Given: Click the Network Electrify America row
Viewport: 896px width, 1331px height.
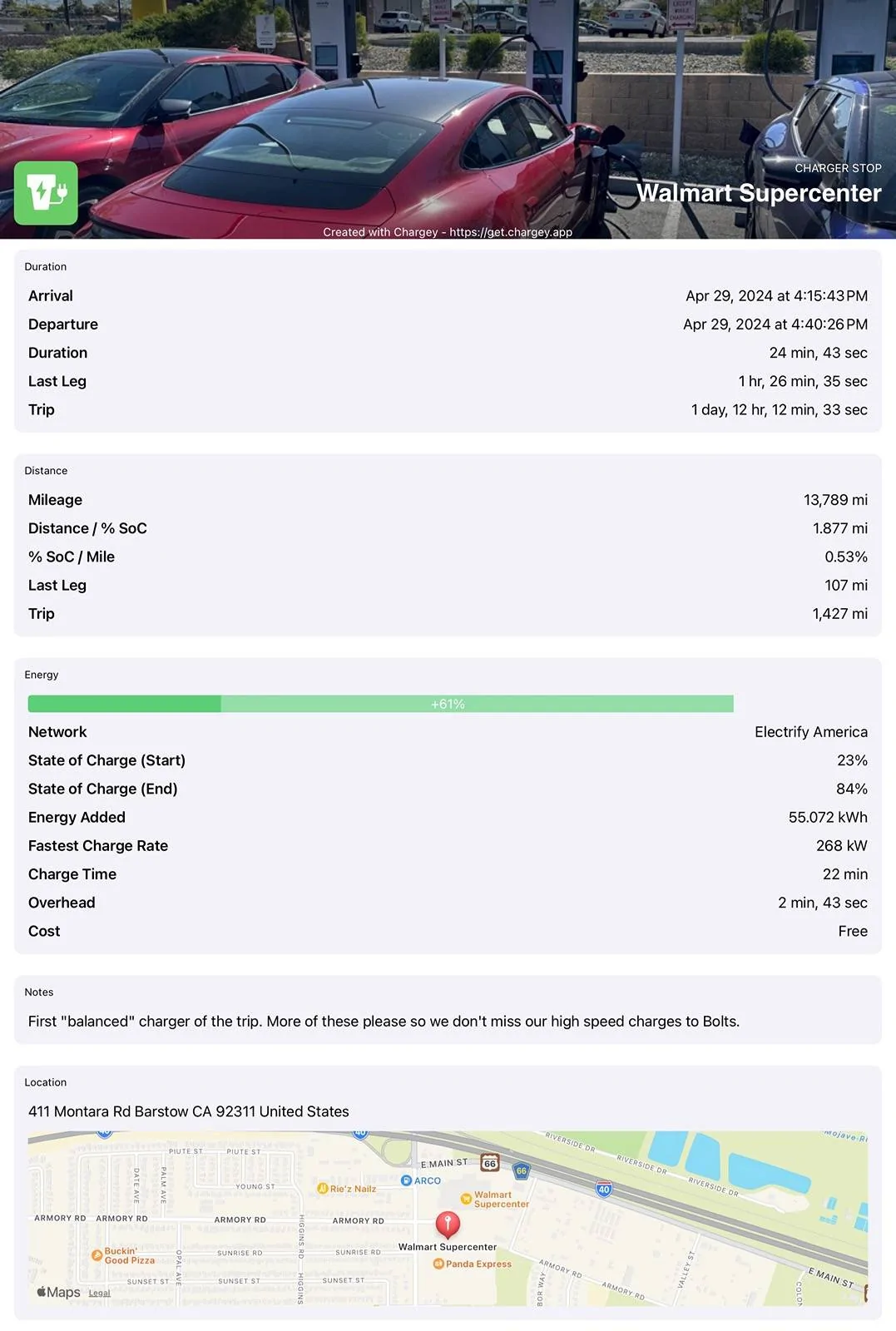Looking at the screenshot, I should [x=448, y=732].
